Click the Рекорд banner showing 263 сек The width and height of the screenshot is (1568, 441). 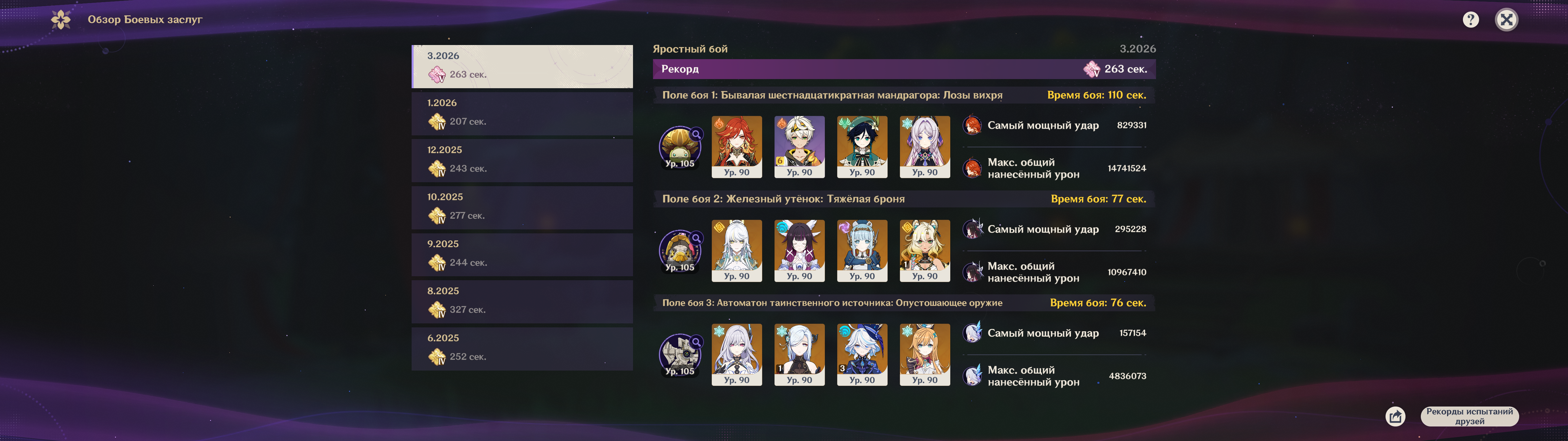904,69
